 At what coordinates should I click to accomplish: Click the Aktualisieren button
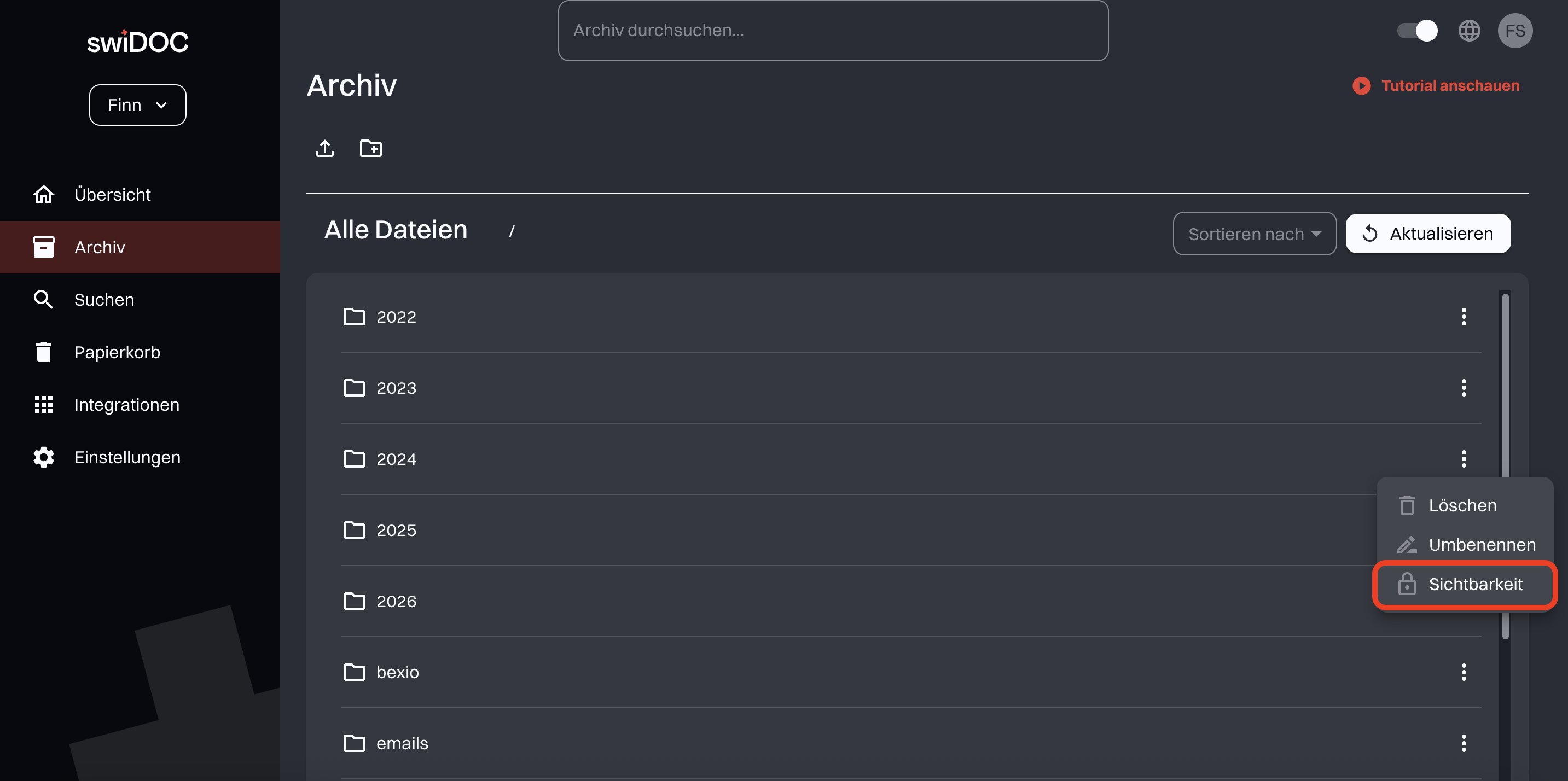tap(1427, 234)
